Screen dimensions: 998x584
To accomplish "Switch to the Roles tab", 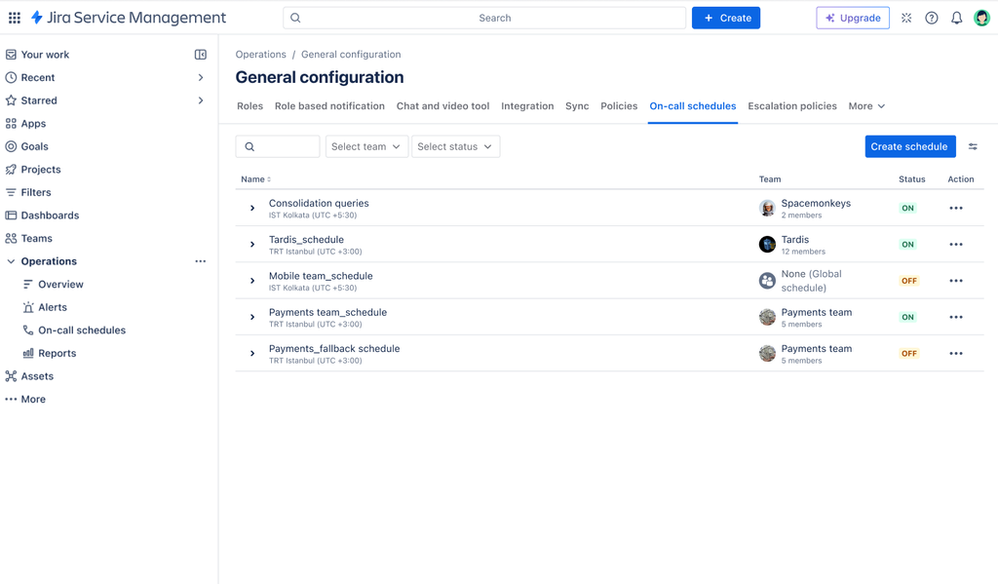I will pos(250,106).
